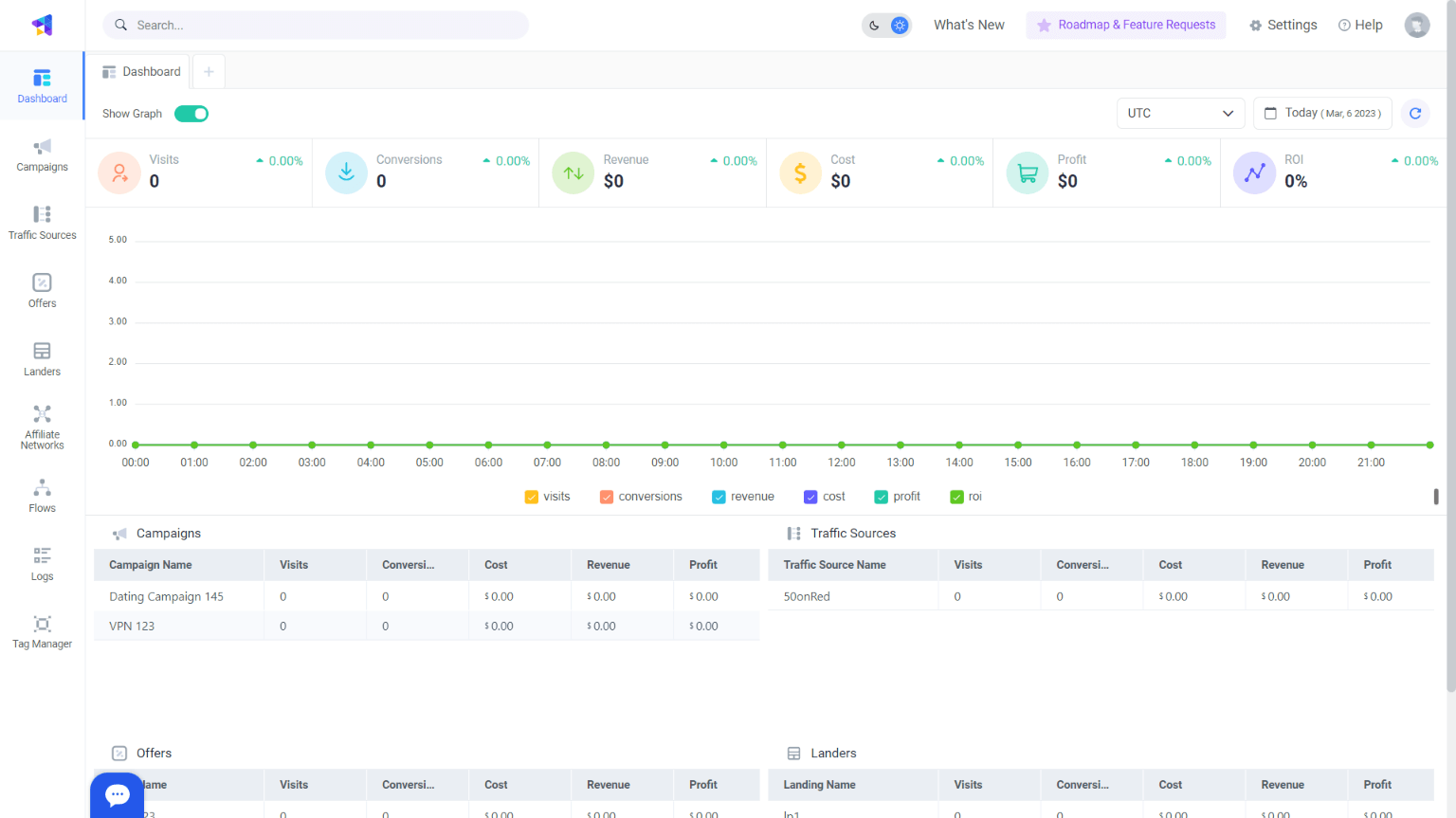Click inside the Search field
Screen dimensions: 1456x818
pos(316,25)
